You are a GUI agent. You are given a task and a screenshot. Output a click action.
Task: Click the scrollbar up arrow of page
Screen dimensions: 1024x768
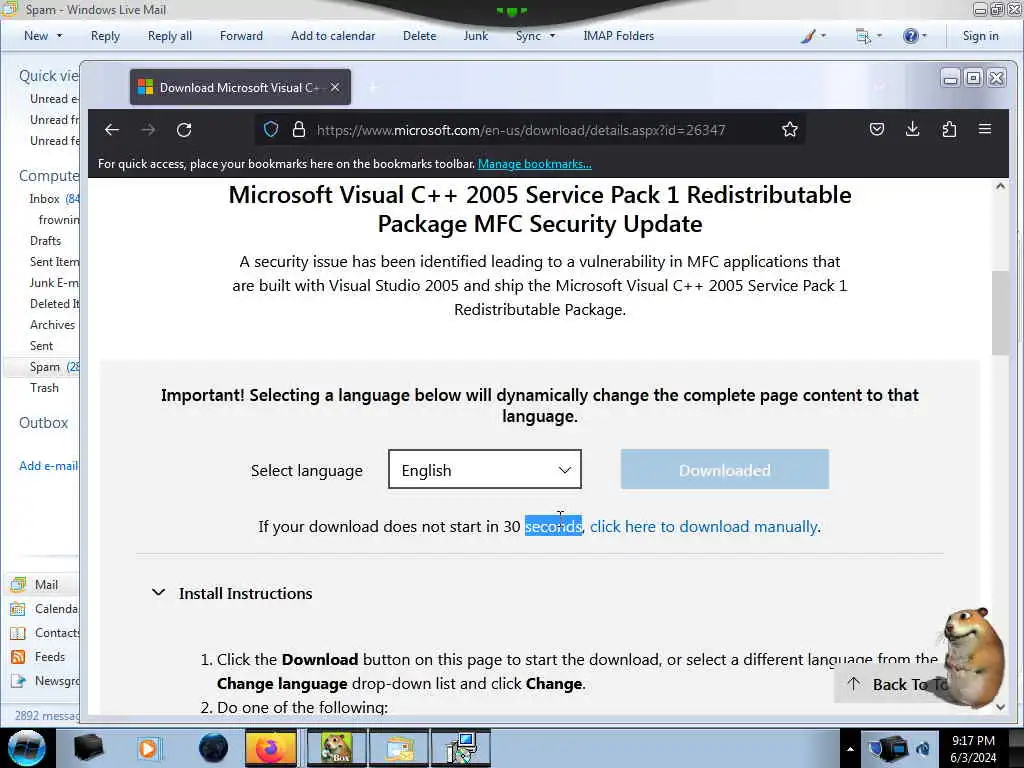[1000, 187]
